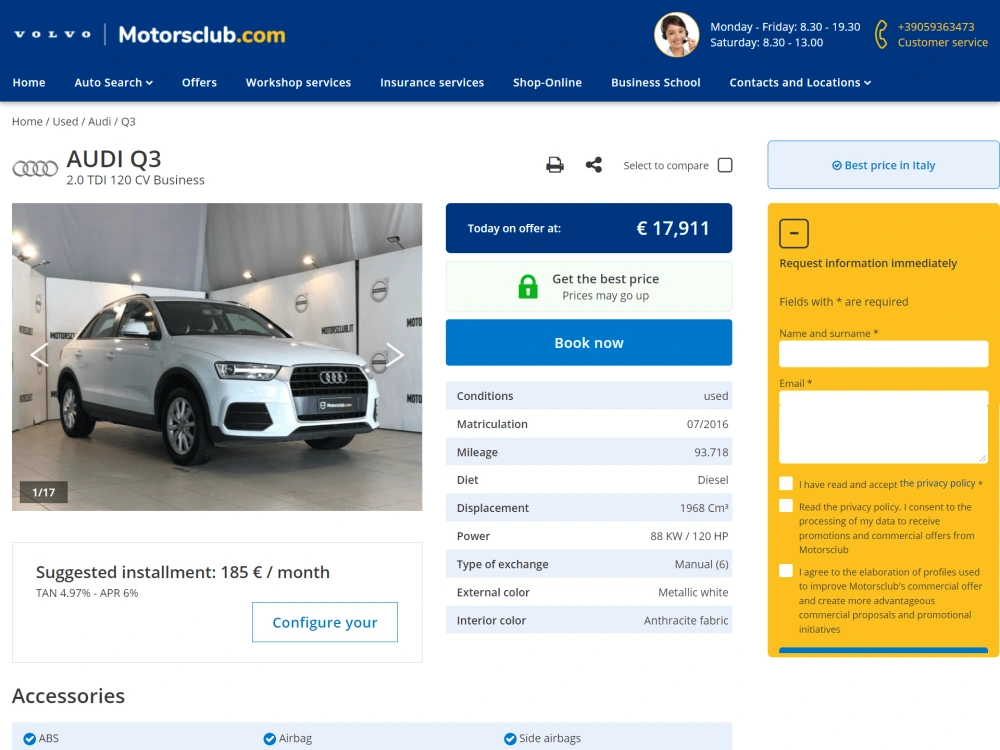The image size is (1000, 750).
Task: Click the Audi four-rings logo
Action: pos(35,168)
